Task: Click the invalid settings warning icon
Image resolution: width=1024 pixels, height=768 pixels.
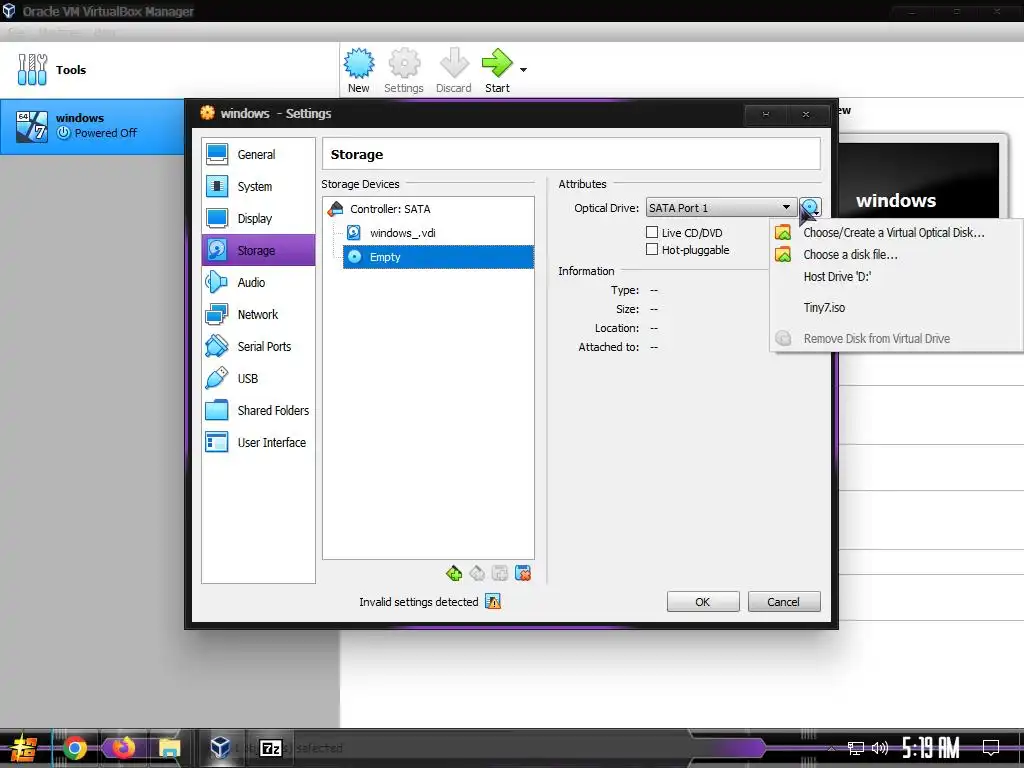Action: click(494, 601)
